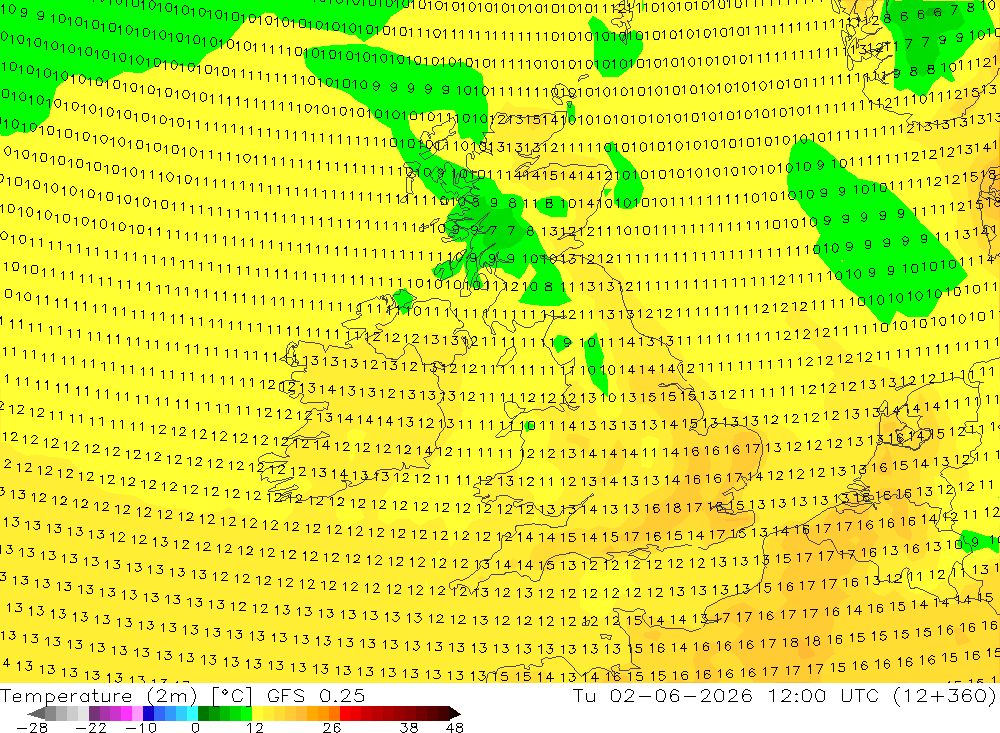The width and height of the screenshot is (1000, 733).
Task: Click the "Temperature (2m) [°C]" map title
Action: click(126, 695)
